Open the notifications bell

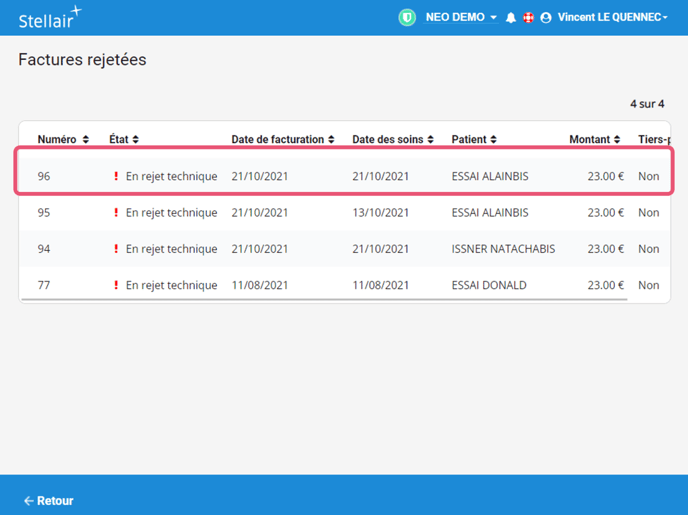coord(511,18)
